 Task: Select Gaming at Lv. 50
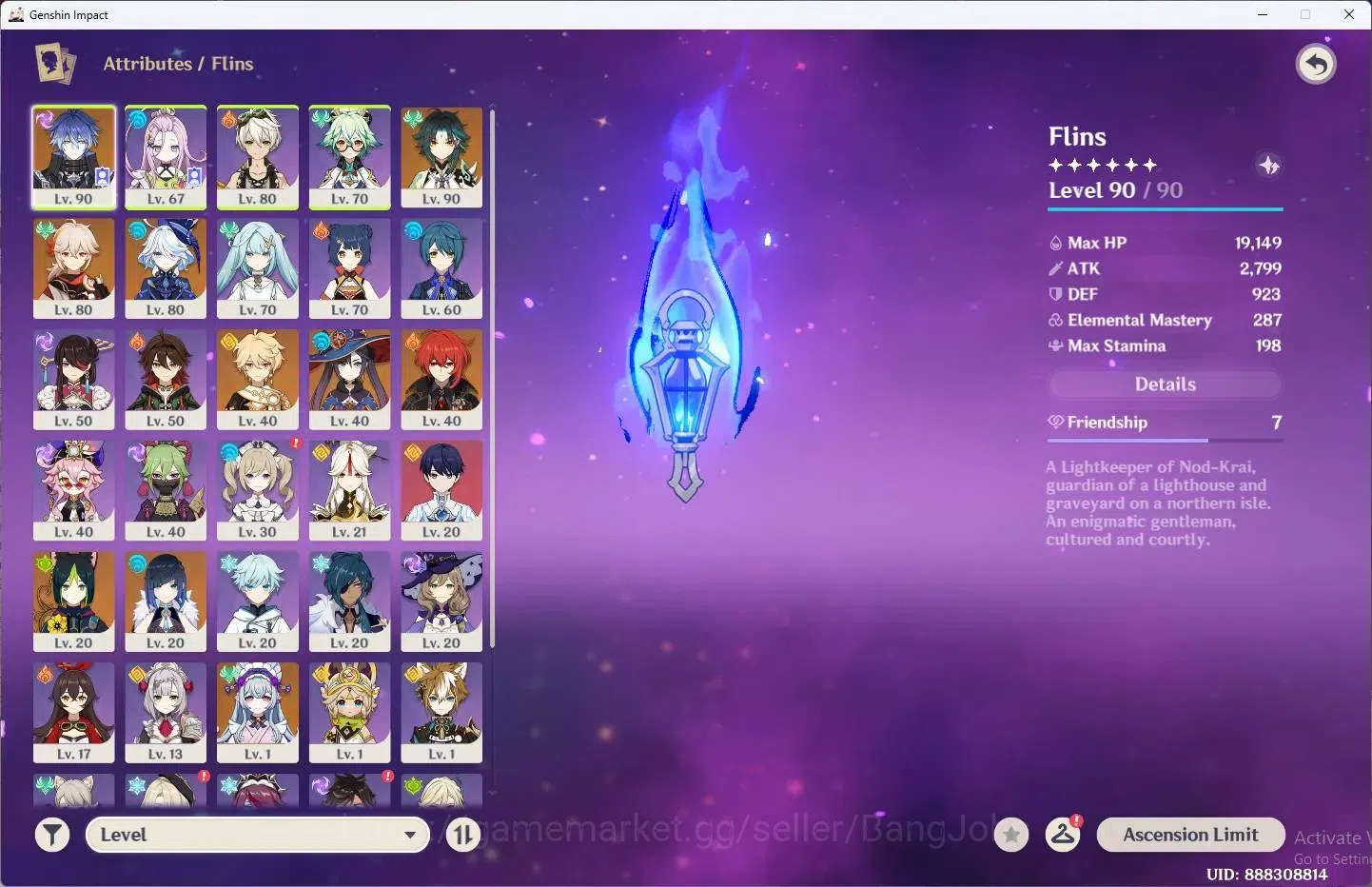point(166,380)
